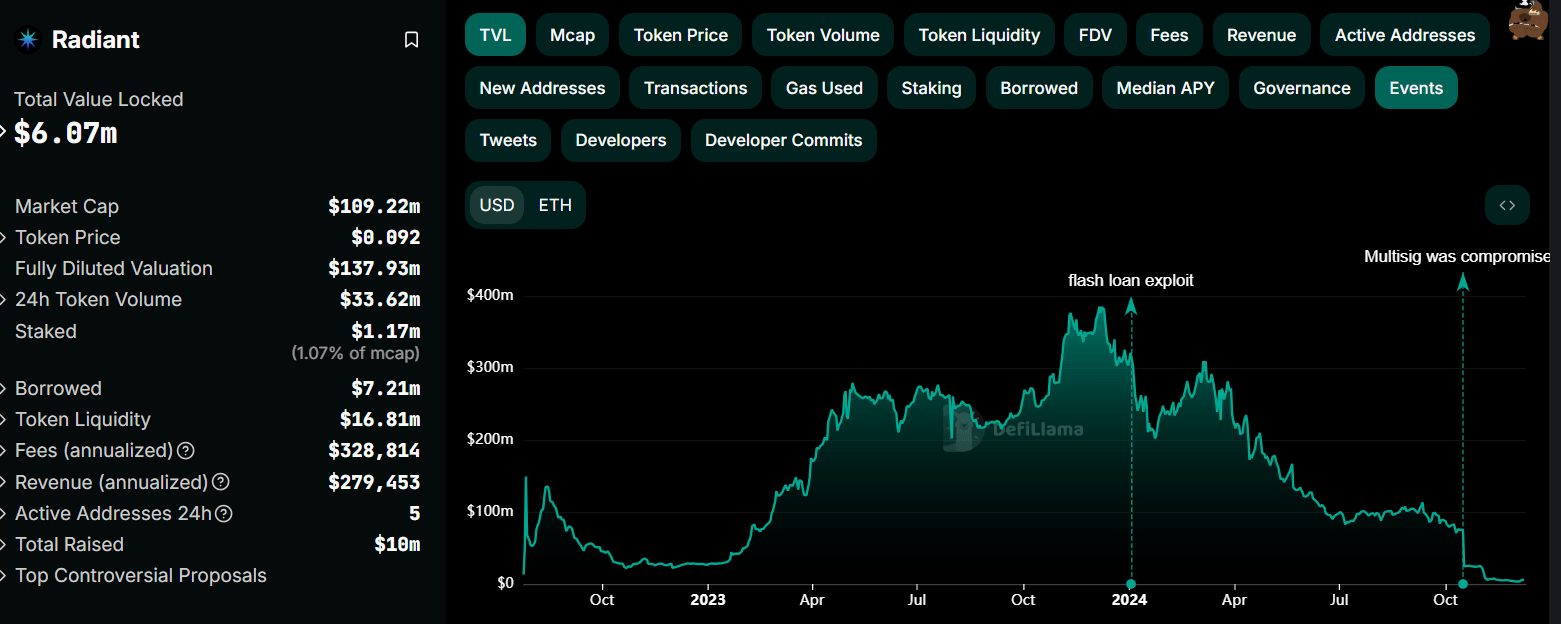This screenshot has width=1561, height=624.
Task: Enable the Developer Commits chart metric
Action: tap(784, 140)
